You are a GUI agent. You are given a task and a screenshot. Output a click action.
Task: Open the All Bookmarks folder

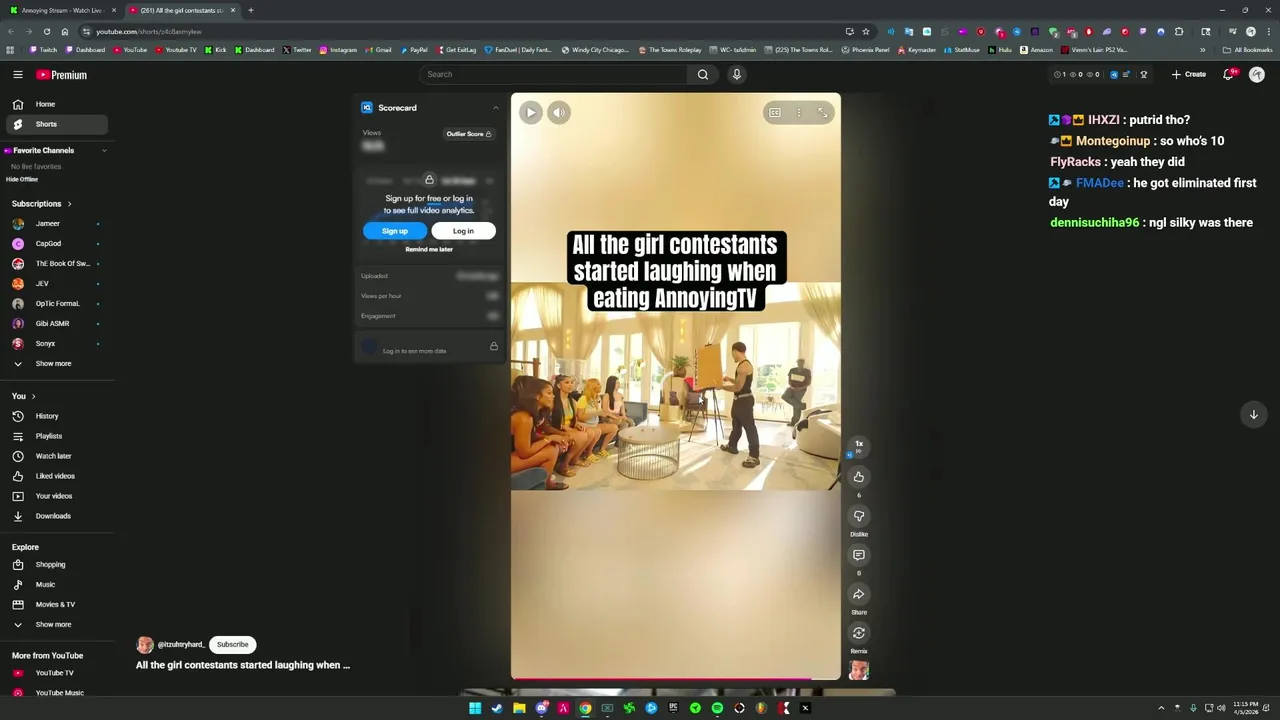click(1248, 50)
